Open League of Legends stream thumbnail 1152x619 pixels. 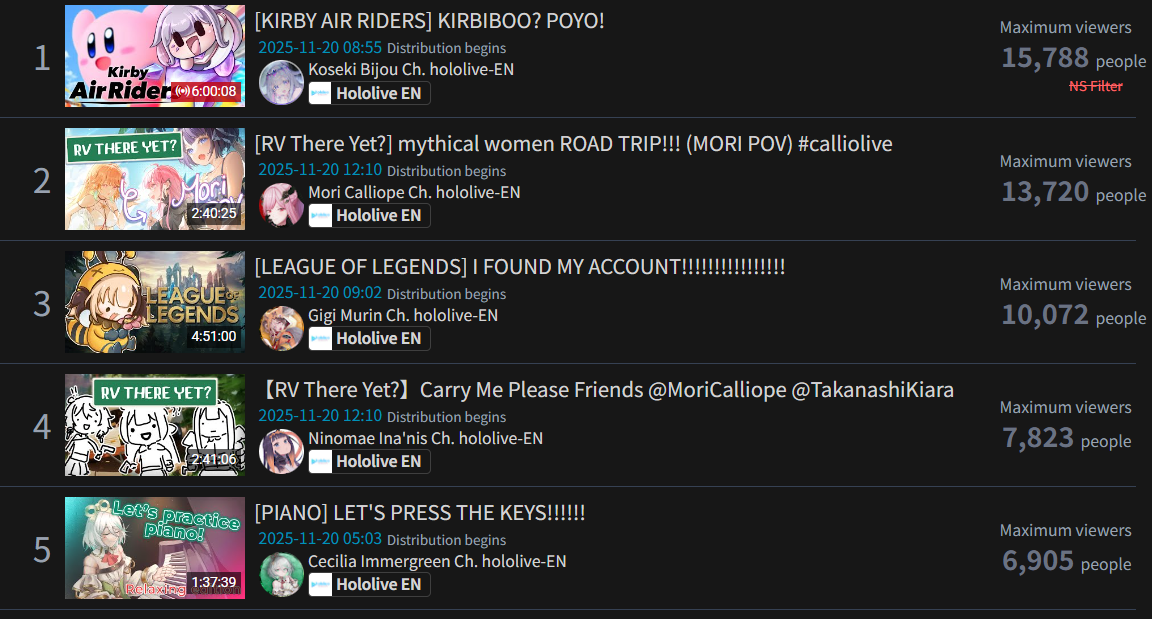click(x=155, y=302)
